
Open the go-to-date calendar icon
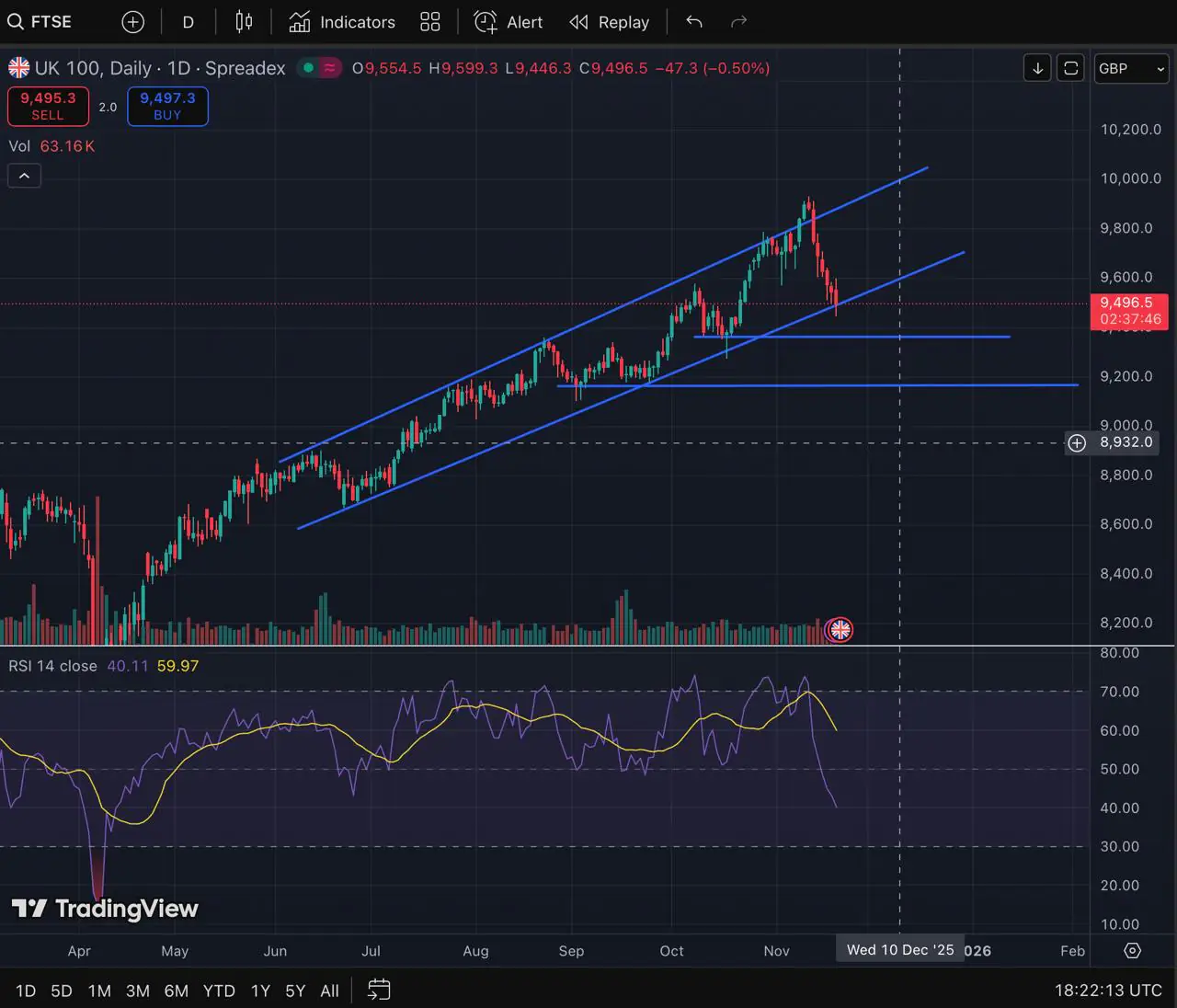coord(379,991)
